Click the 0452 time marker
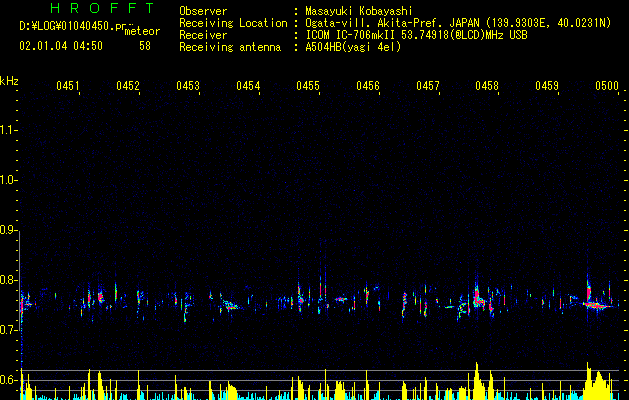Image resolution: width=629 pixels, height=400 pixels. [x=128, y=86]
